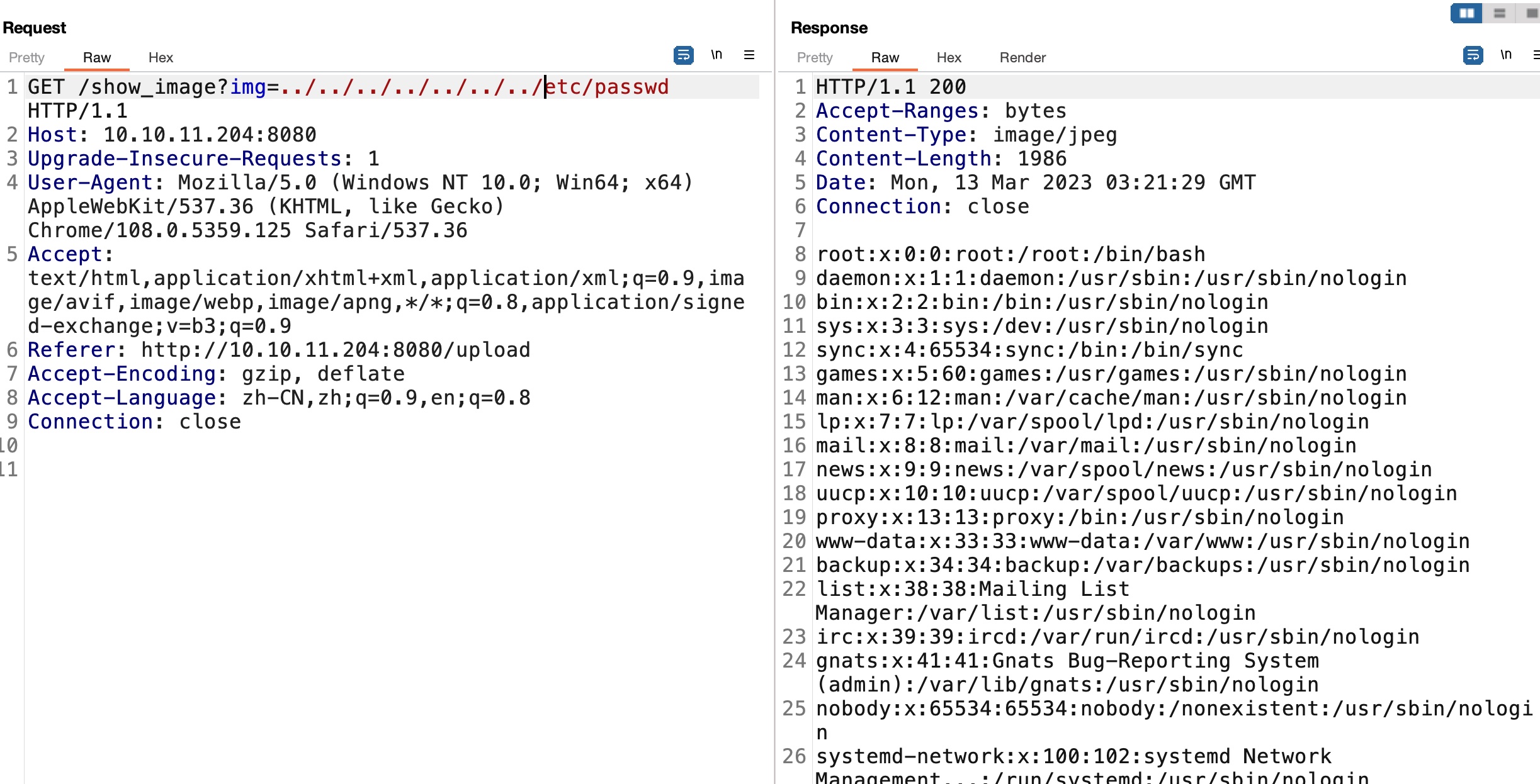Open the Request Pretty tab
The height and width of the screenshot is (784, 1540).
pos(26,57)
